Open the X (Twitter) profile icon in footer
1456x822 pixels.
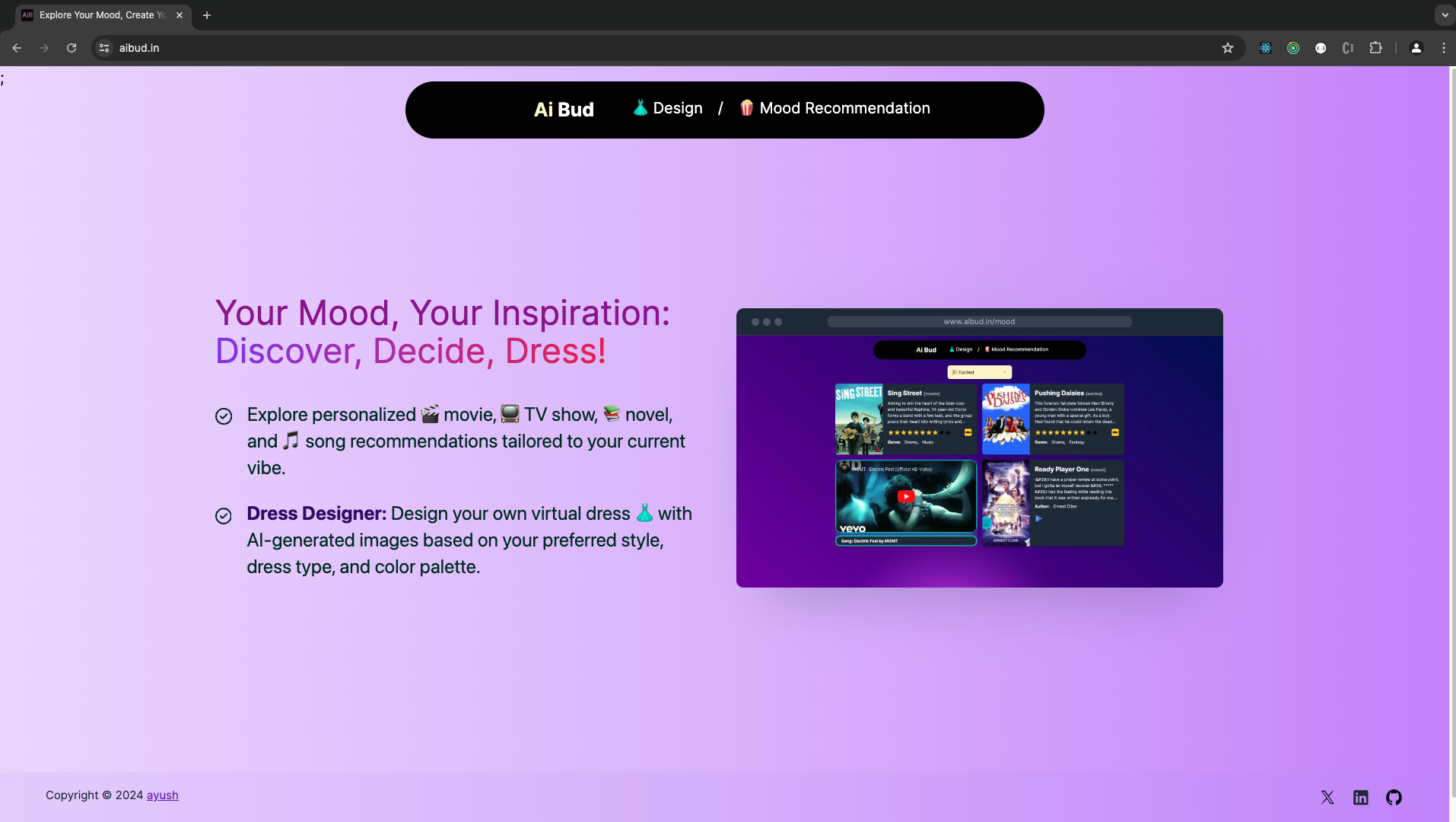[1327, 797]
